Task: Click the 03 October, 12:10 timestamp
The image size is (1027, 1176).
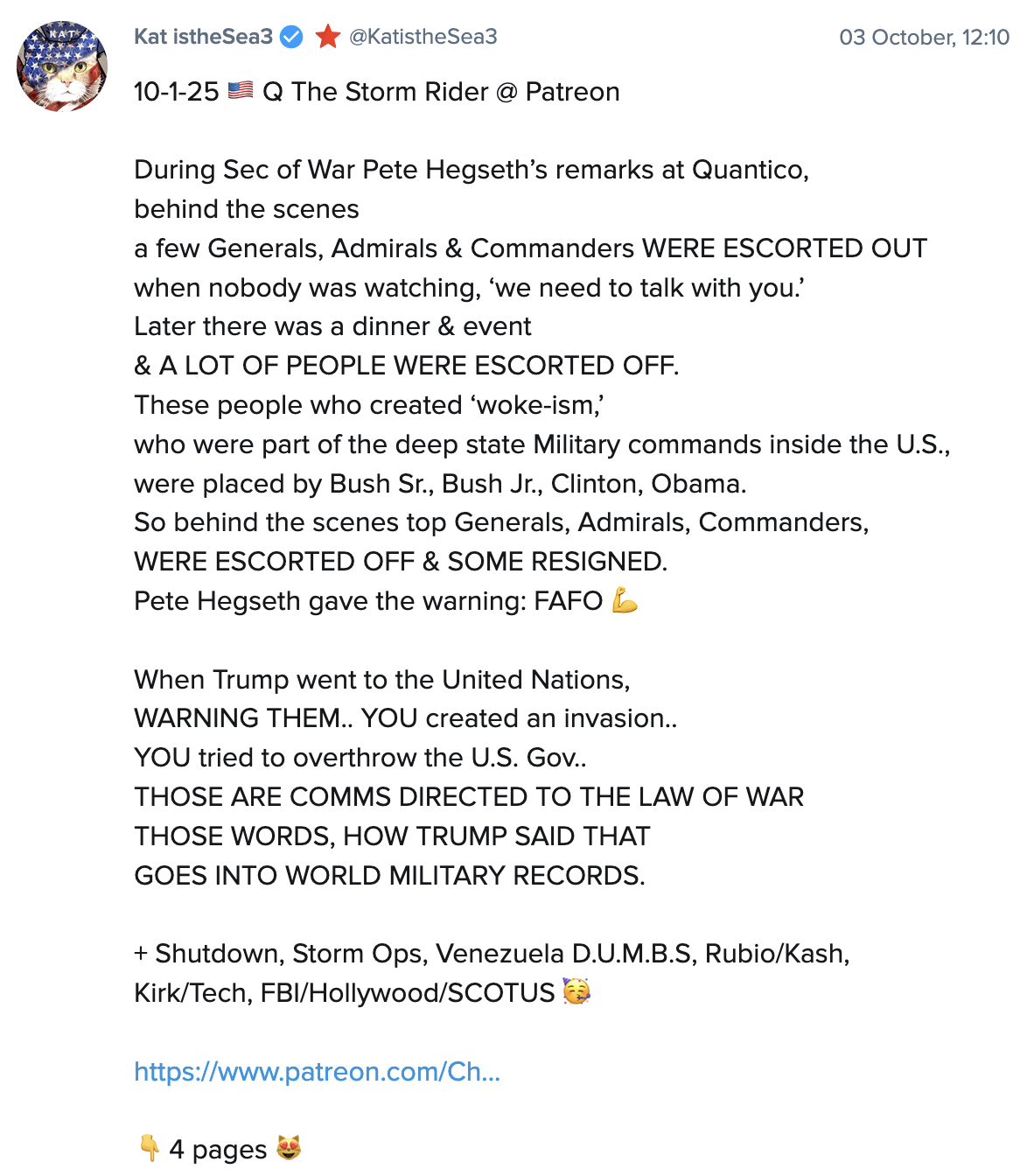Action: 924,38
